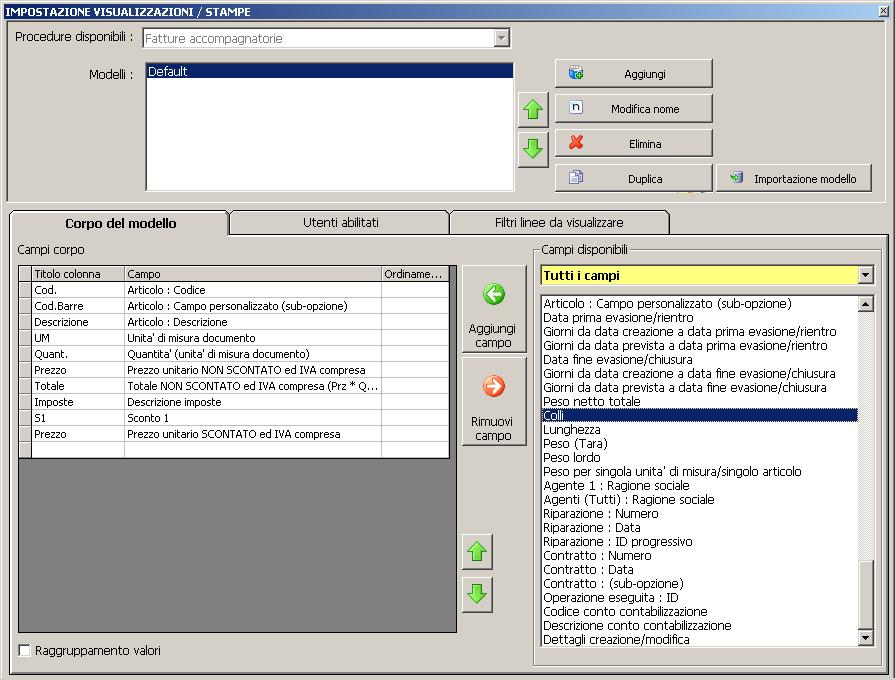
Task: Select the row header of the Cod.Barre row
Action: tap(25, 306)
